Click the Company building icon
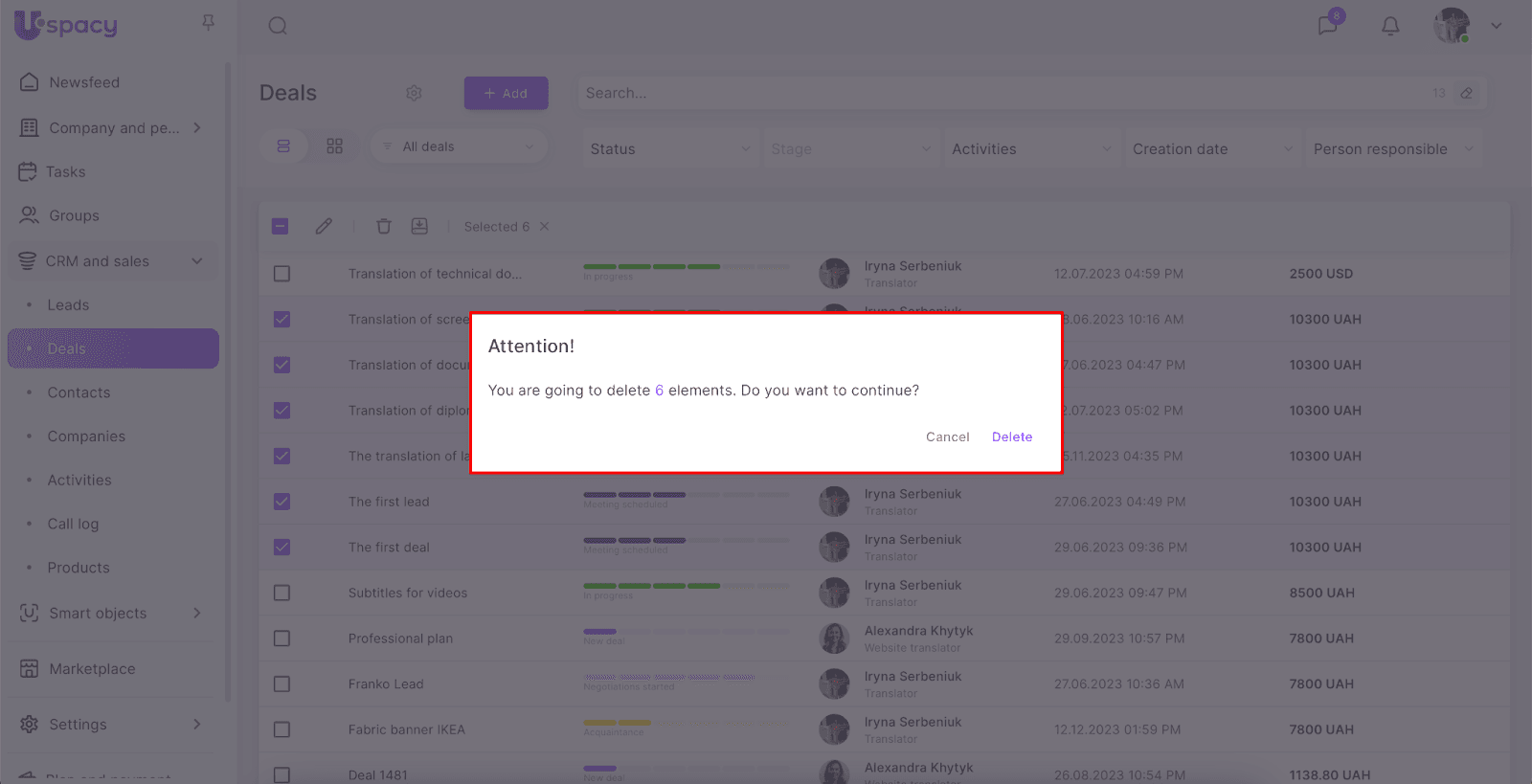The height and width of the screenshot is (784, 1532). pyautogui.click(x=30, y=127)
